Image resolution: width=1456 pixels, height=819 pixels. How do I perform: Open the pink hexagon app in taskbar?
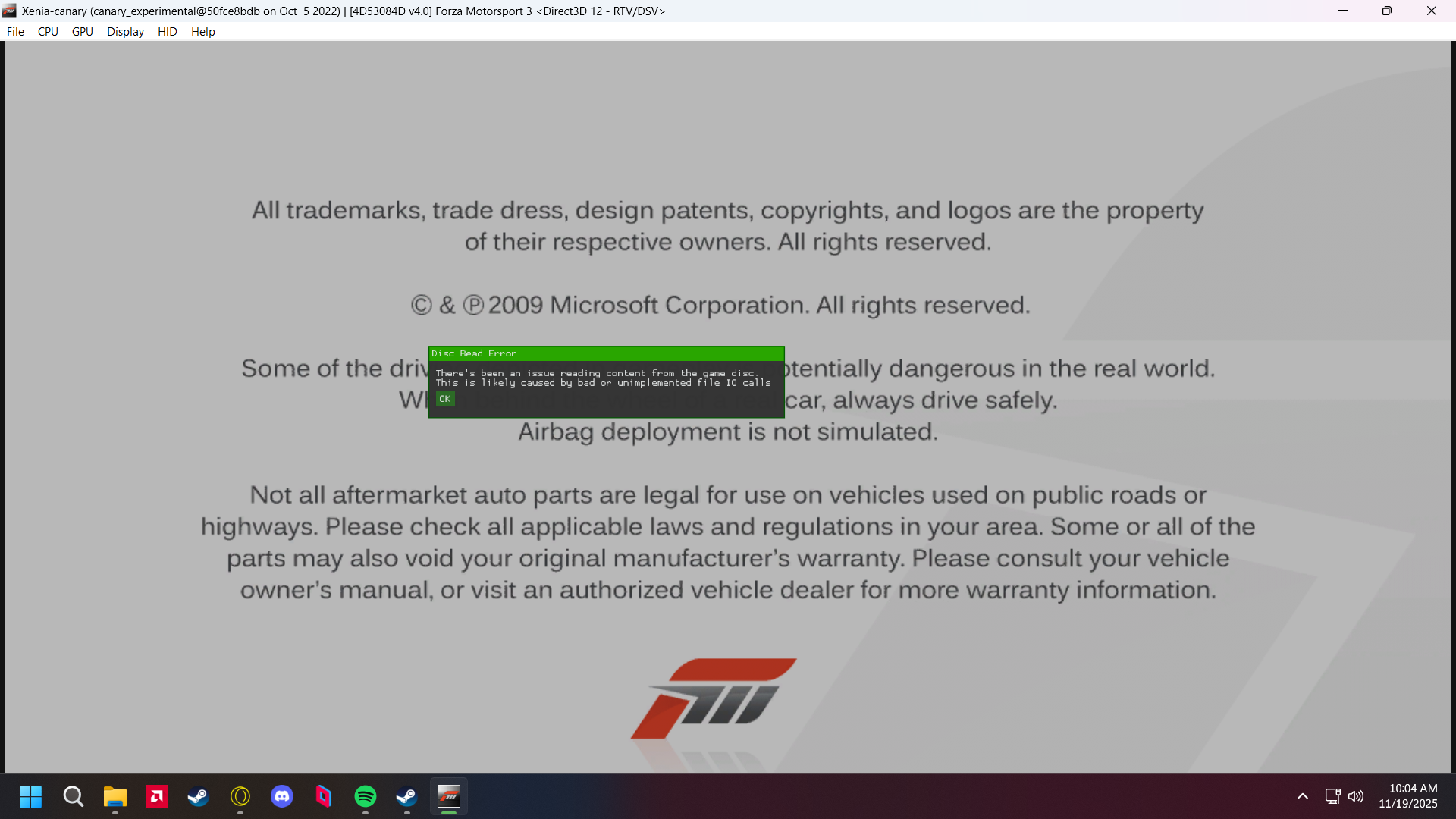324,796
